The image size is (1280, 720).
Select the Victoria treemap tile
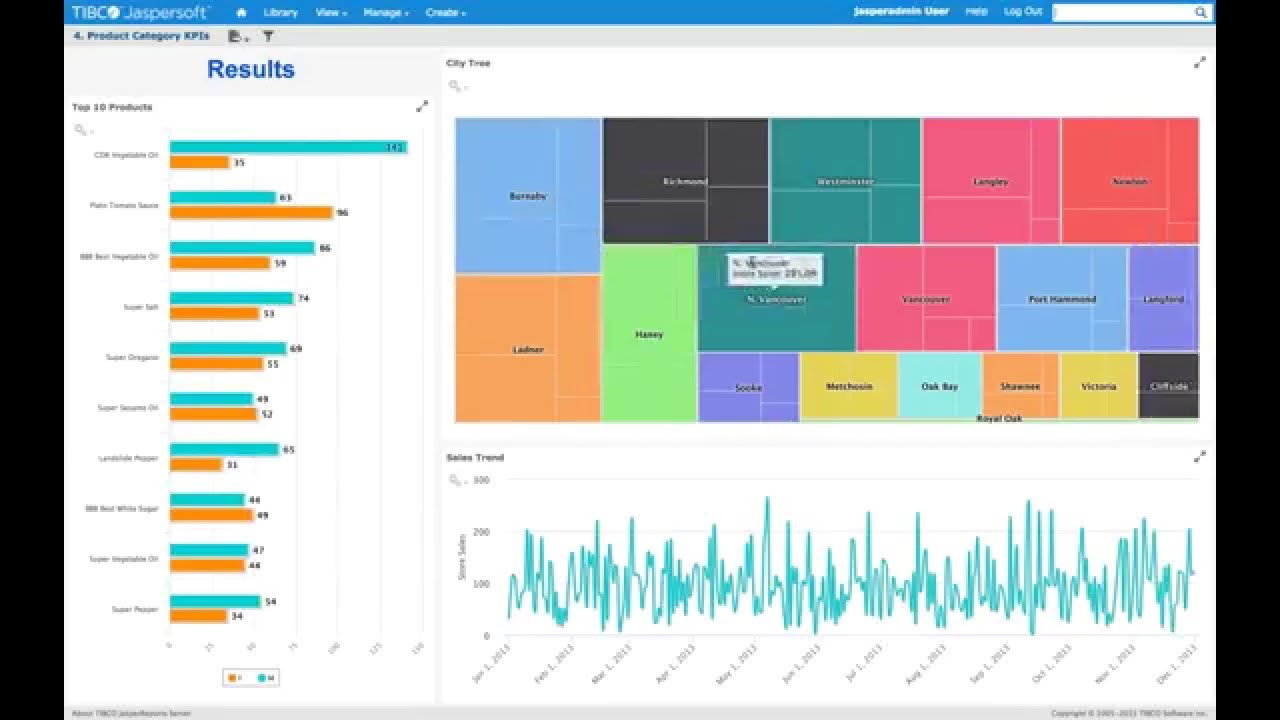tap(1099, 386)
